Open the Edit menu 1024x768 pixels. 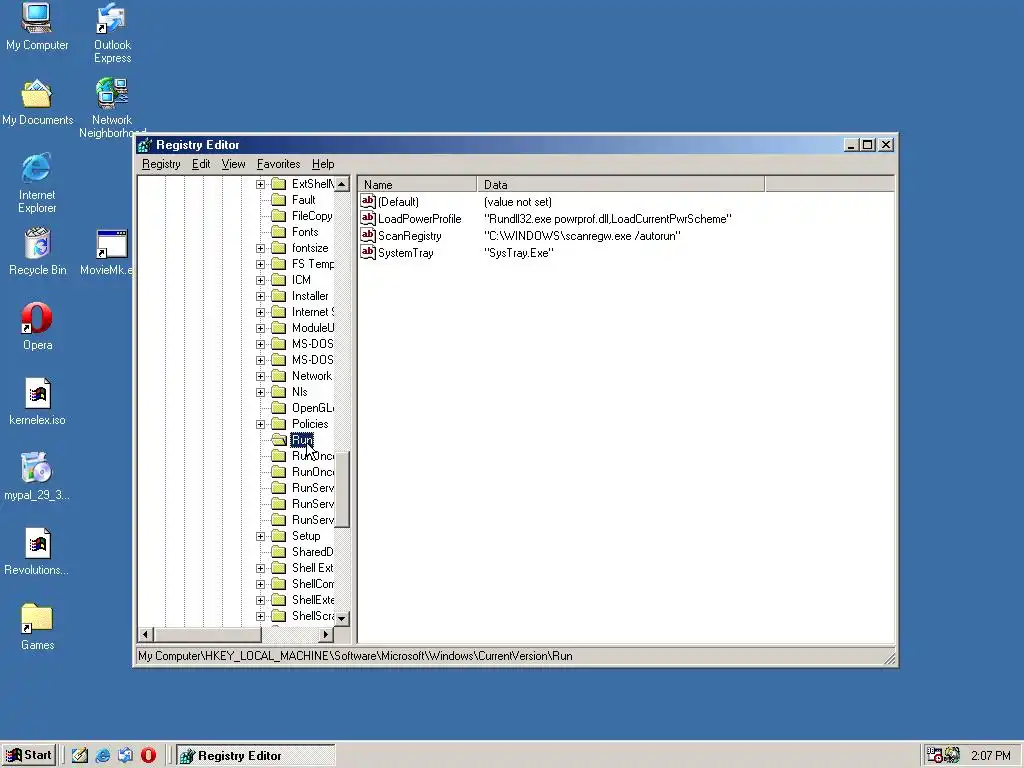(x=200, y=164)
